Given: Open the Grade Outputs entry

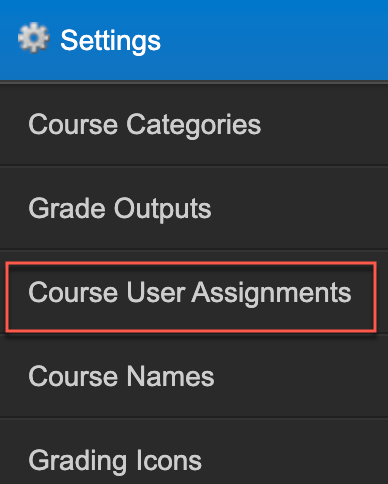Looking at the screenshot, I should pos(194,209).
